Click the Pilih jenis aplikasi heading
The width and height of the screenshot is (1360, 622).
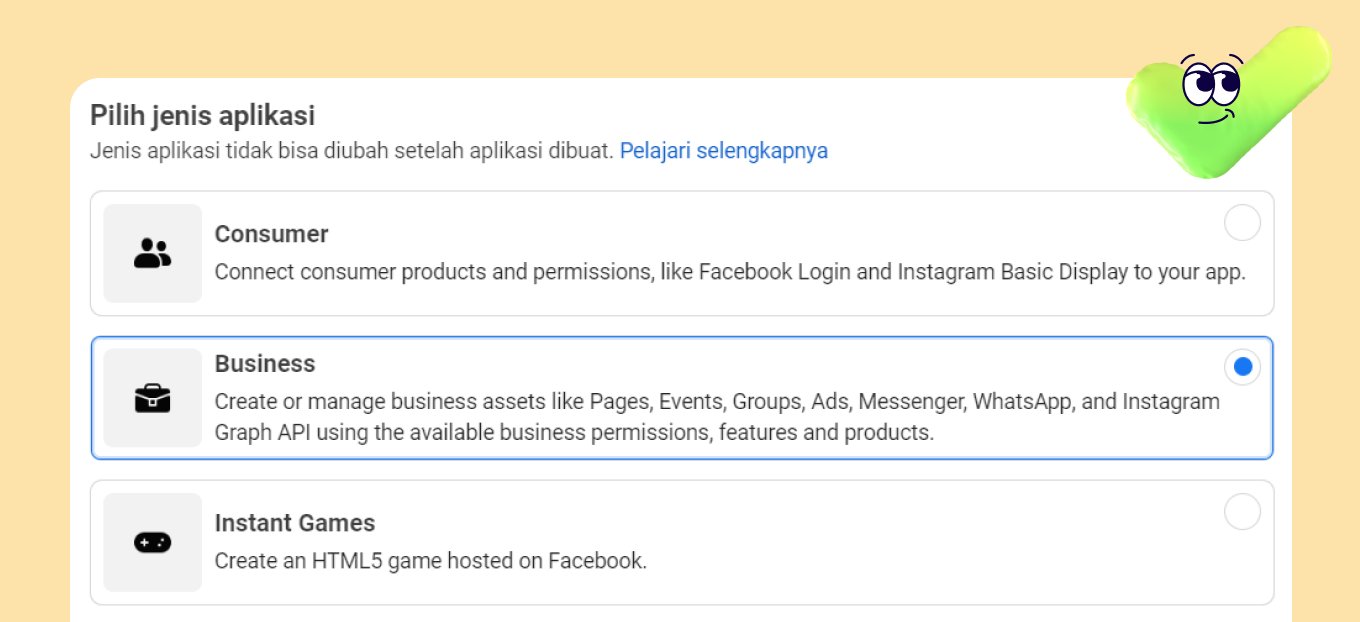pos(203,116)
